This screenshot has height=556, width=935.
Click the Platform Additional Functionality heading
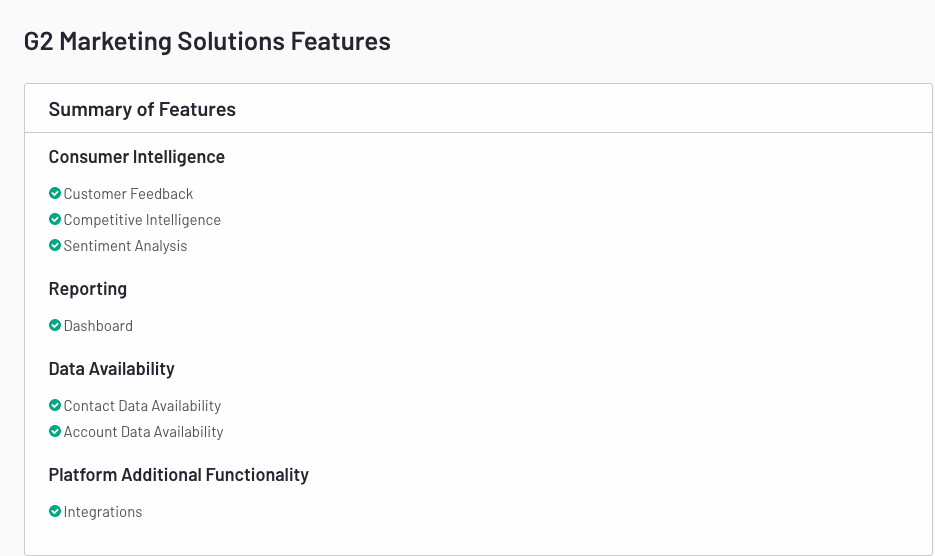click(x=178, y=475)
